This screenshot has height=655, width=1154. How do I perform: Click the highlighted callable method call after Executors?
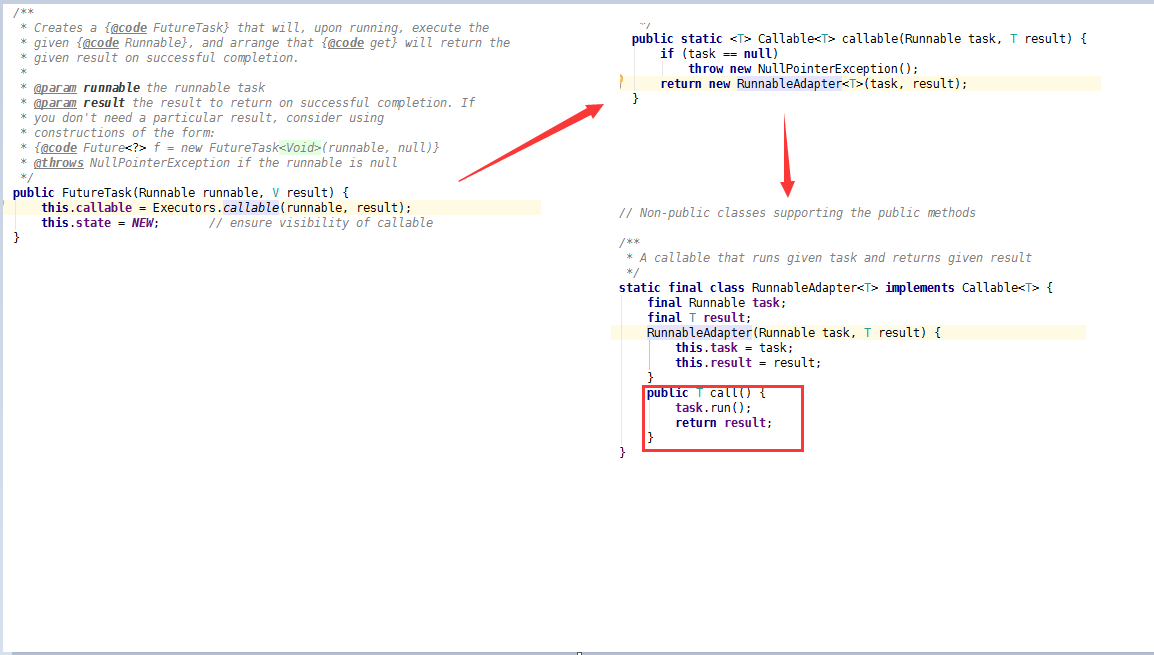pyautogui.click(x=252, y=208)
